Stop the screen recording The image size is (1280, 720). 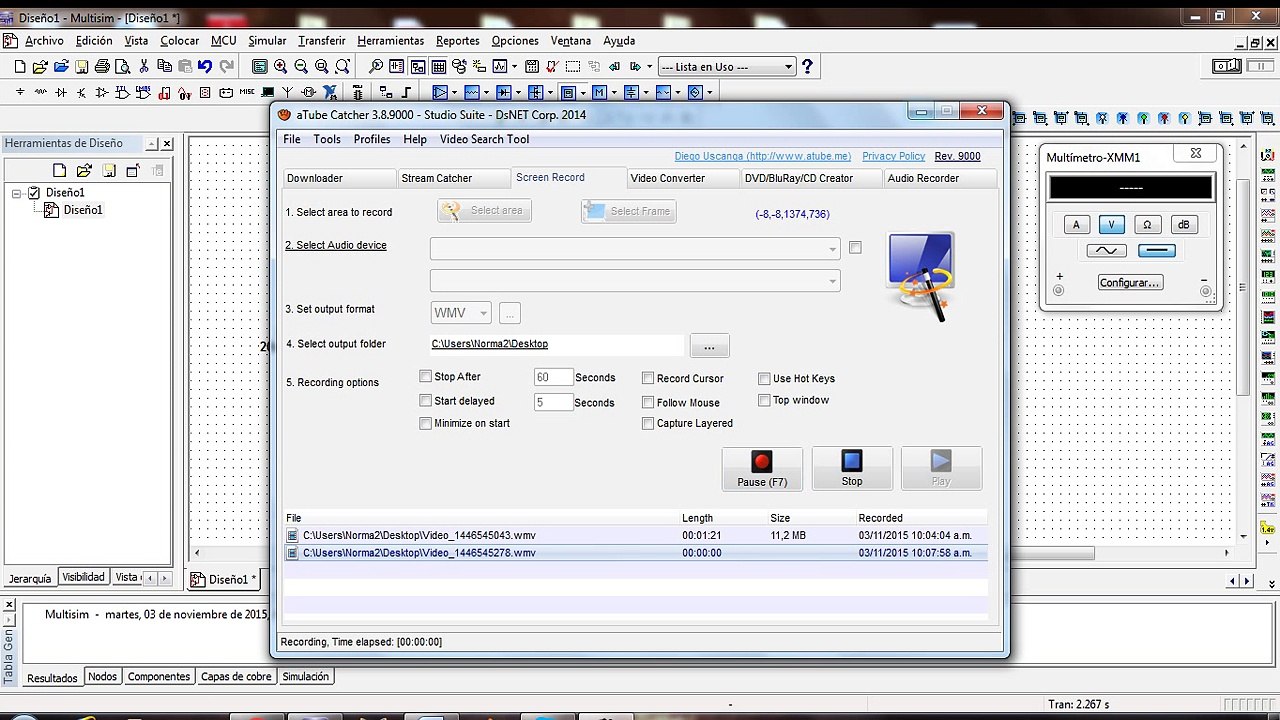851,468
